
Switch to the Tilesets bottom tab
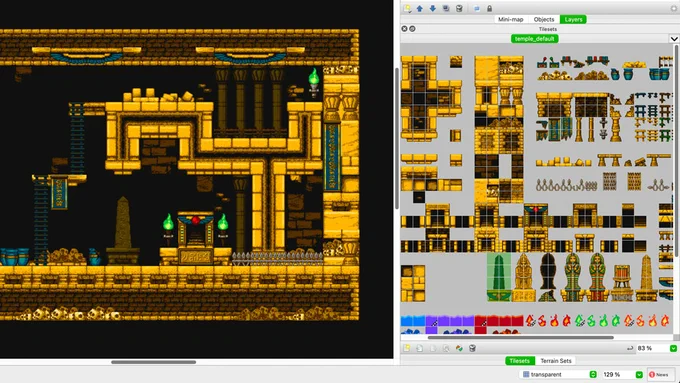point(520,360)
